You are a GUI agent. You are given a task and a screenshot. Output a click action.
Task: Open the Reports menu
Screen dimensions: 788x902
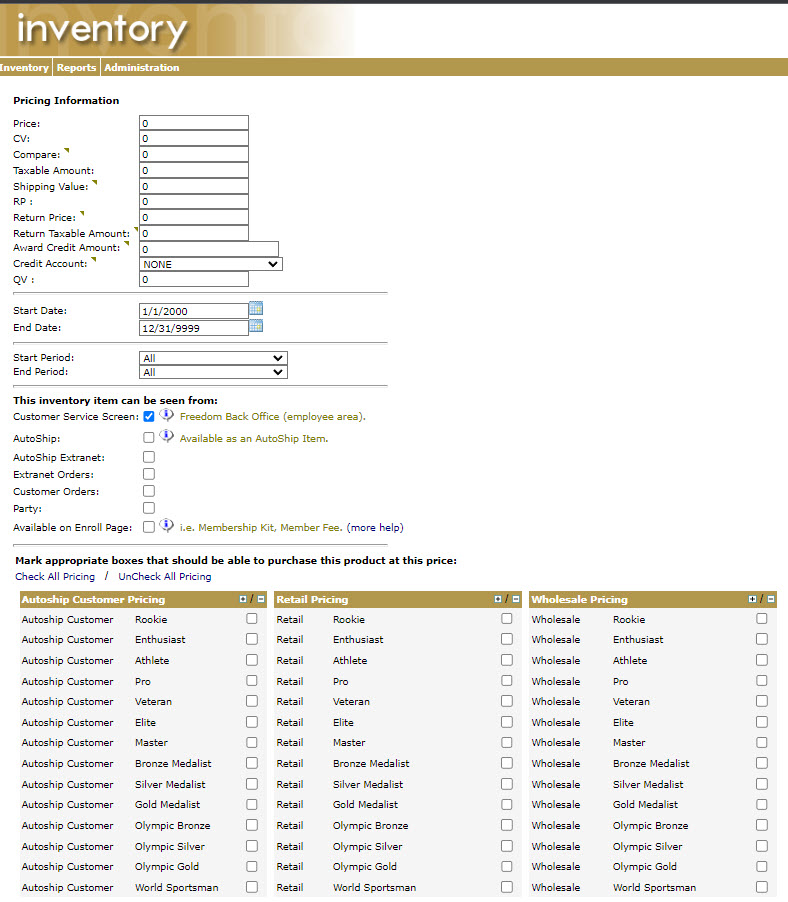76,68
